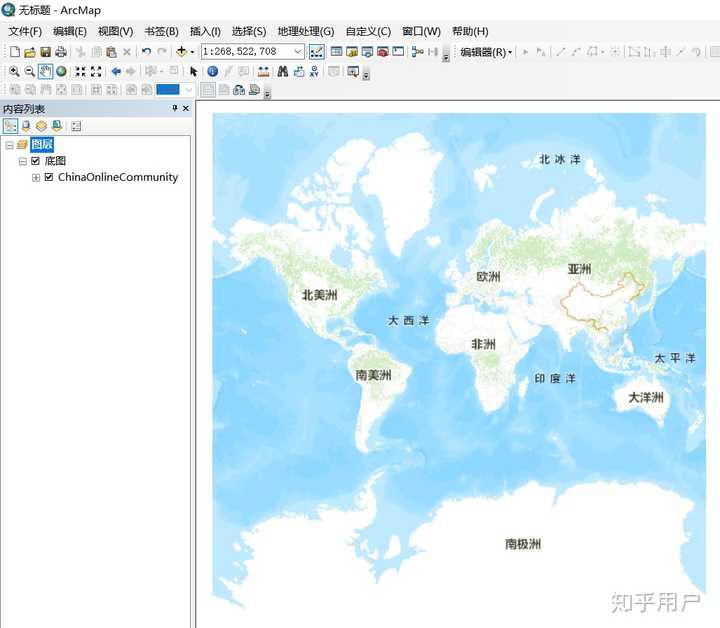Choose the Select Elements arrow tool
This screenshot has height=628, width=720.
[193, 72]
